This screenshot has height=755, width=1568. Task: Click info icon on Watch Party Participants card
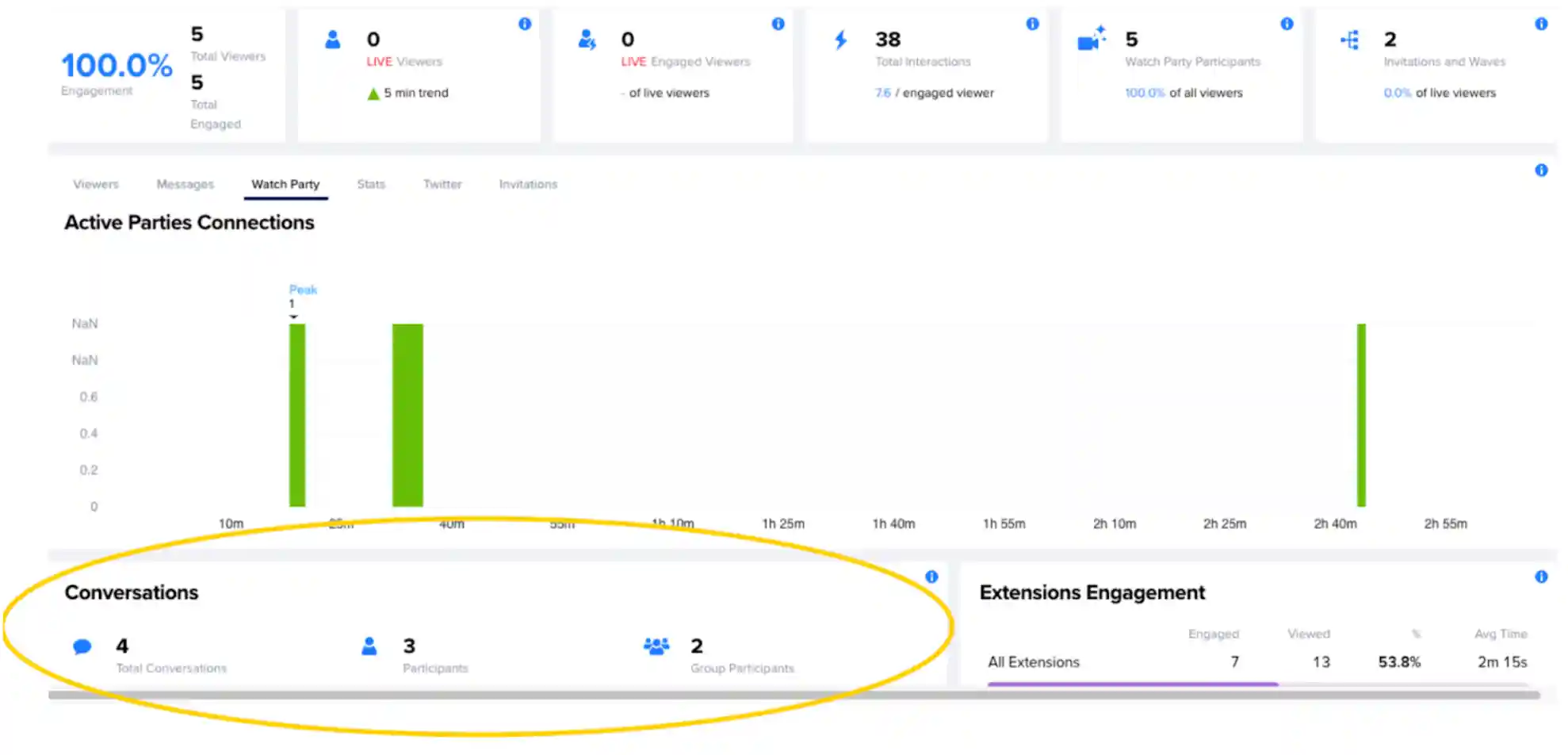[1287, 24]
